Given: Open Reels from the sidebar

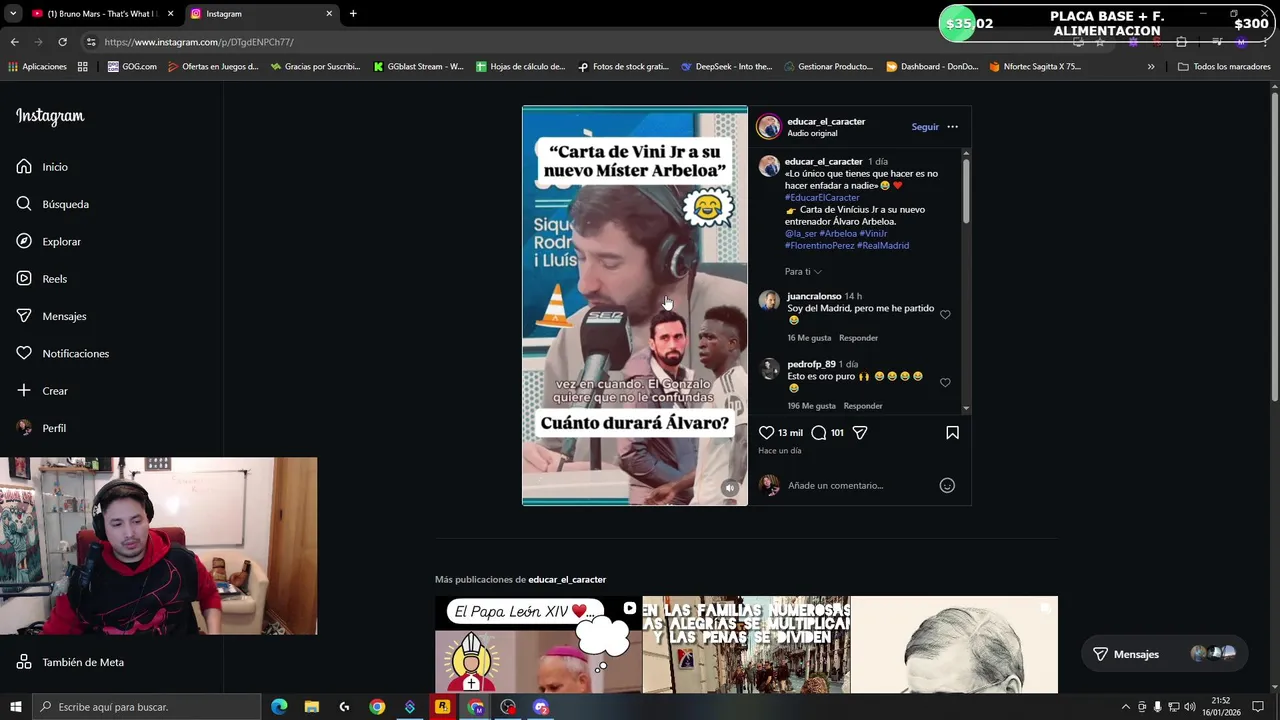Looking at the screenshot, I should point(41,279).
